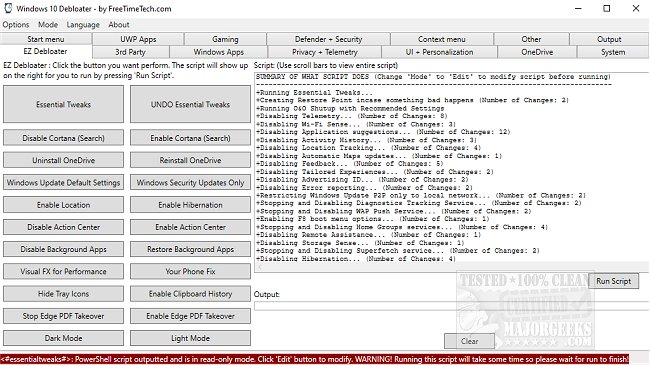This screenshot has width=650, height=365.
Task: Click the Stop Edge PDF Takeover button
Action: click(63, 316)
